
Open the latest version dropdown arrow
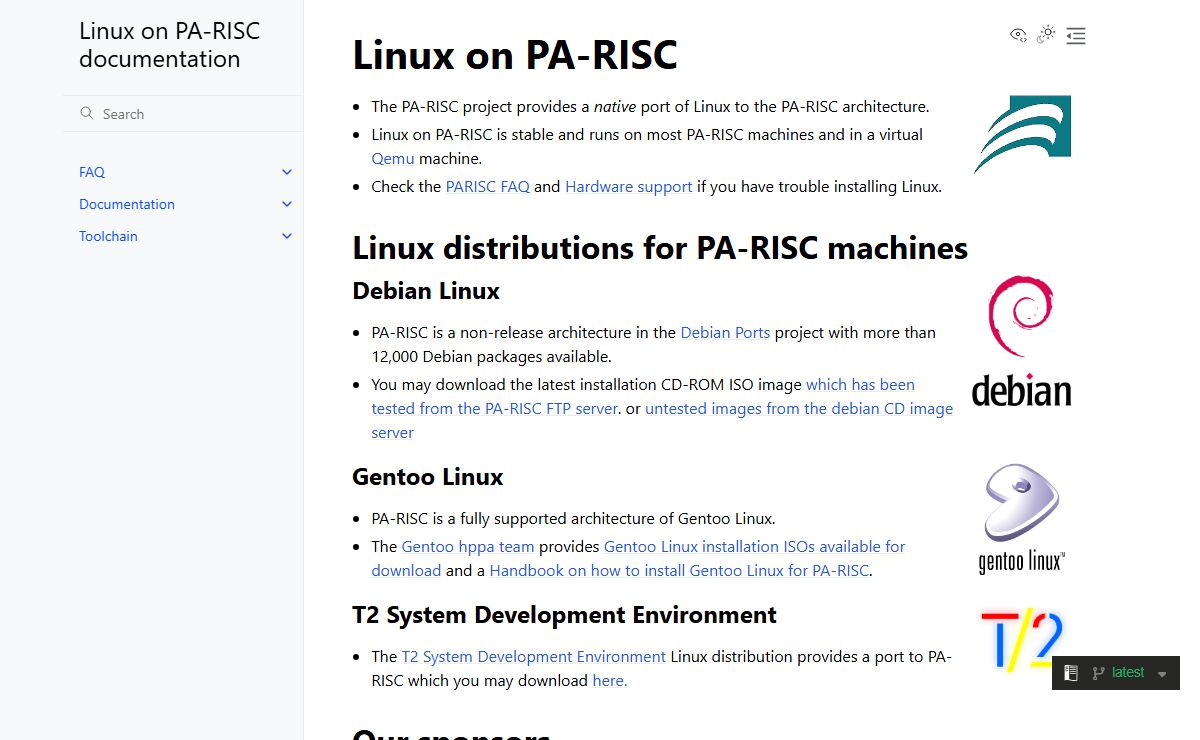(x=1162, y=674)
